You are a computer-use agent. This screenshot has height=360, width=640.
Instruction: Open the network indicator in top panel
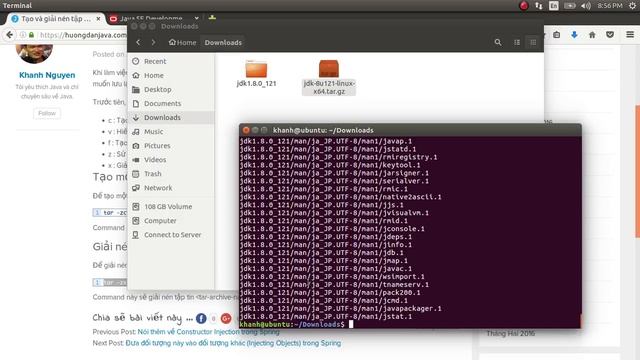point(539,6)
